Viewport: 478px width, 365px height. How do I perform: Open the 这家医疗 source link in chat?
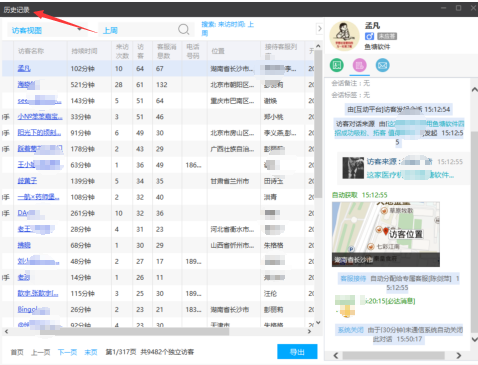410,175
